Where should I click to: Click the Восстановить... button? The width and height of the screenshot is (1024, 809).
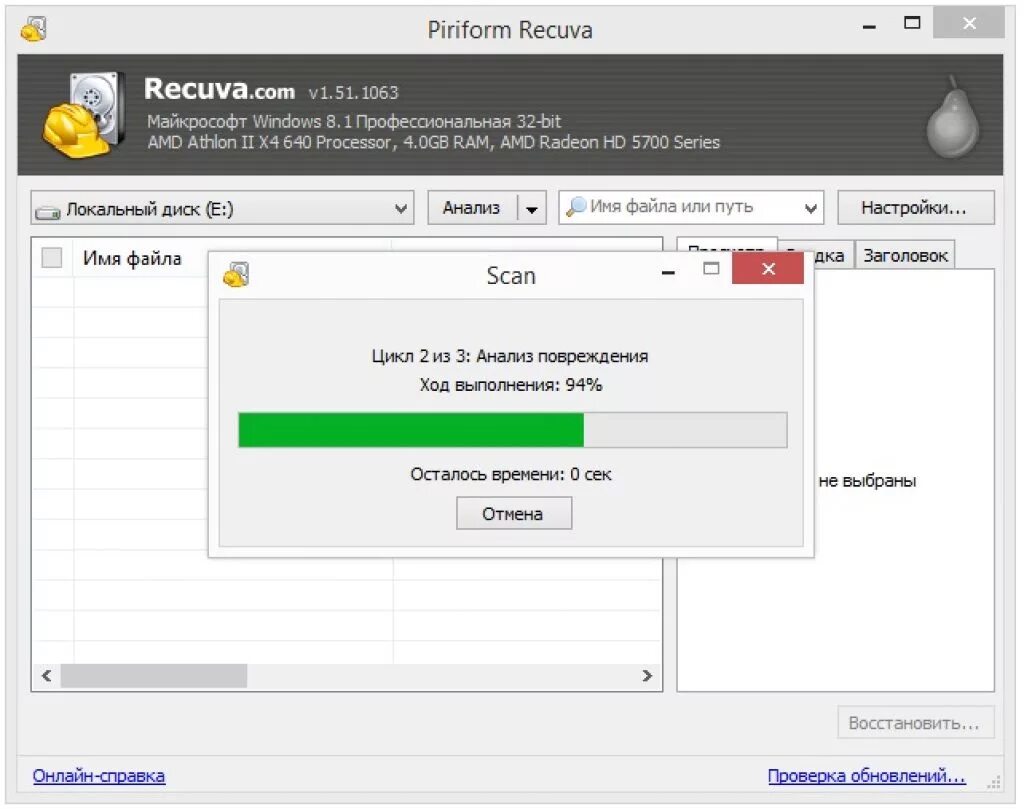[916, 723]
